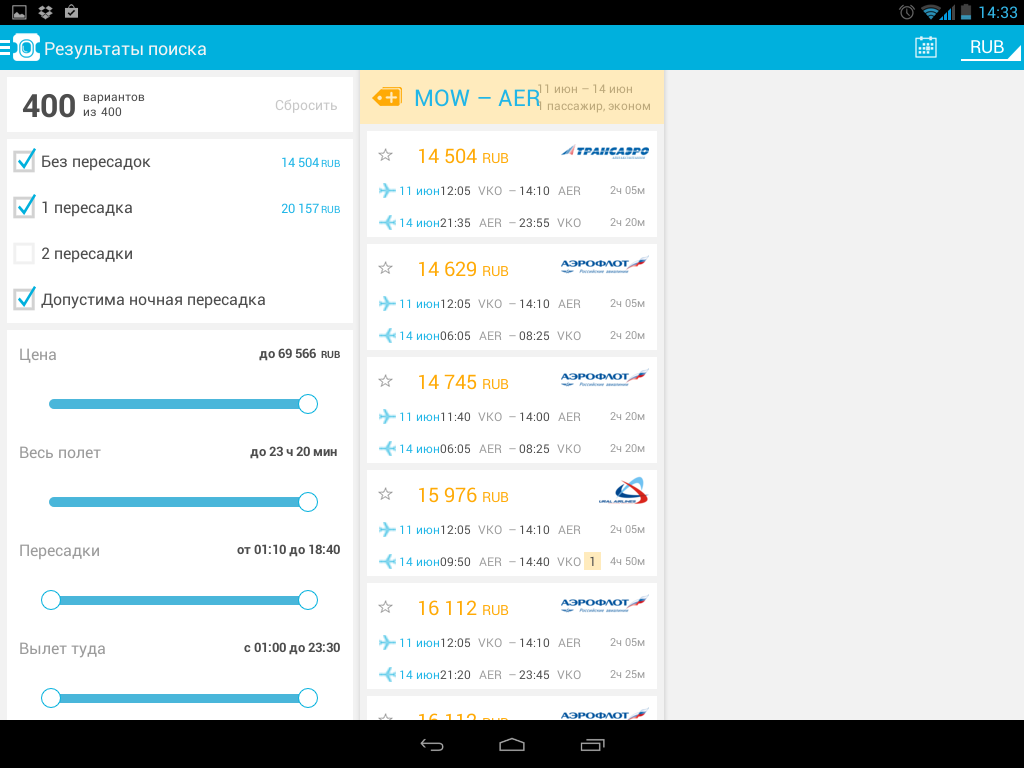Open the RUB currency dropdown
Image resolution: width=1024 pixels, height=768 pixels.
click(989, 47)
